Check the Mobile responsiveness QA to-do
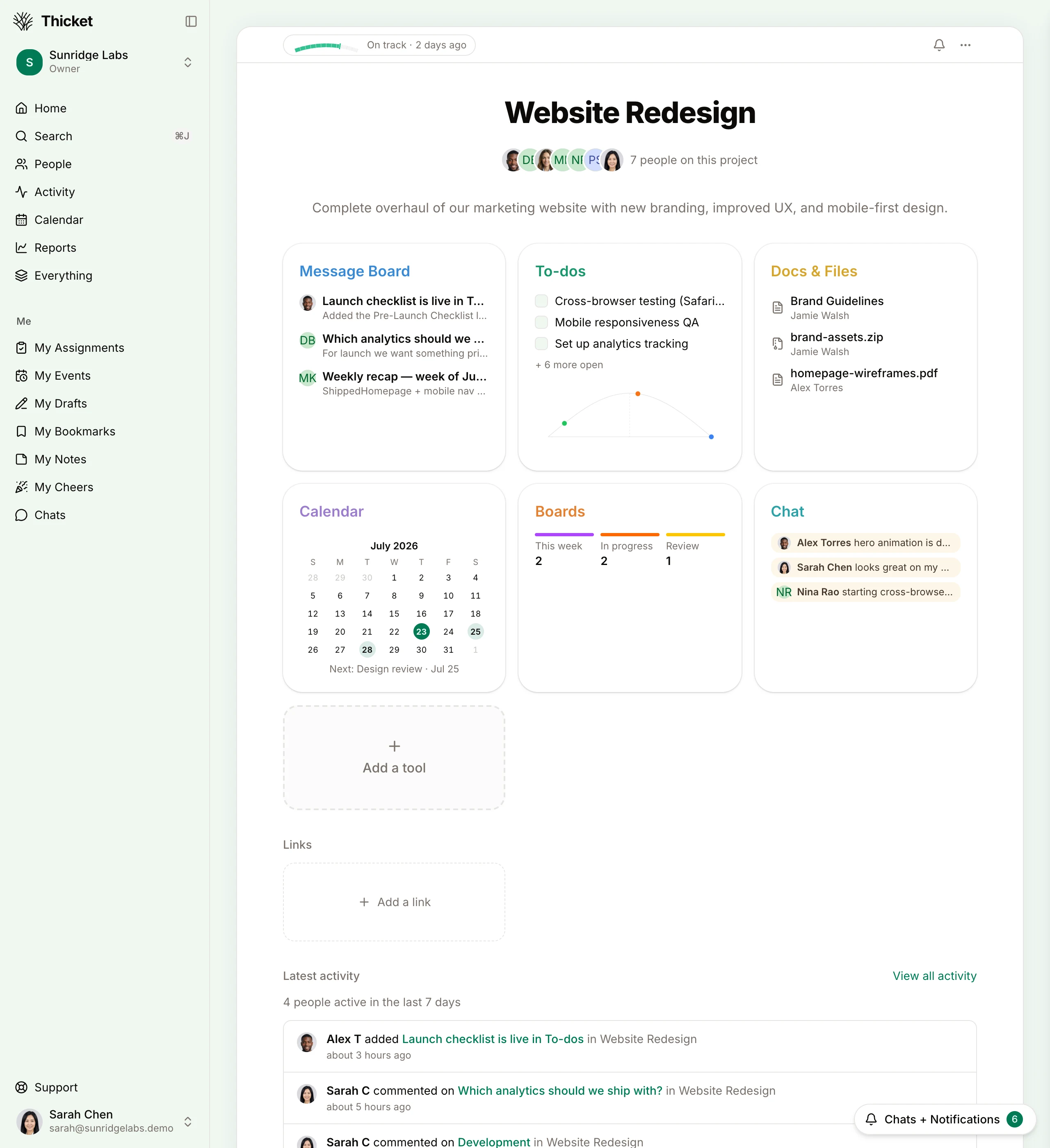This screenshot has width=1050, height=1148. coord(541,322)
